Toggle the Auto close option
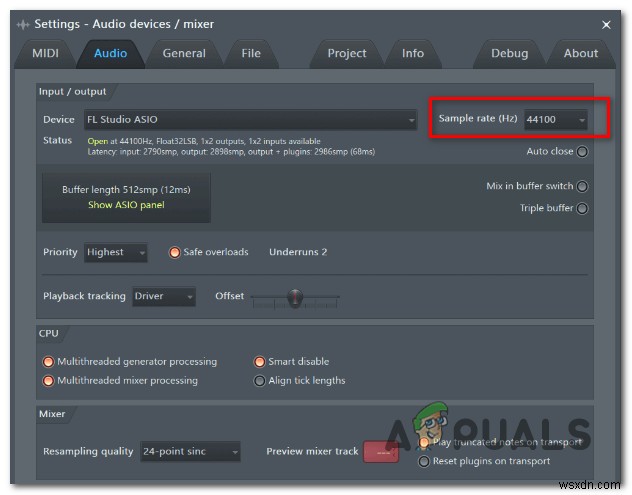632x495 pixels. [x=582, y=152]
